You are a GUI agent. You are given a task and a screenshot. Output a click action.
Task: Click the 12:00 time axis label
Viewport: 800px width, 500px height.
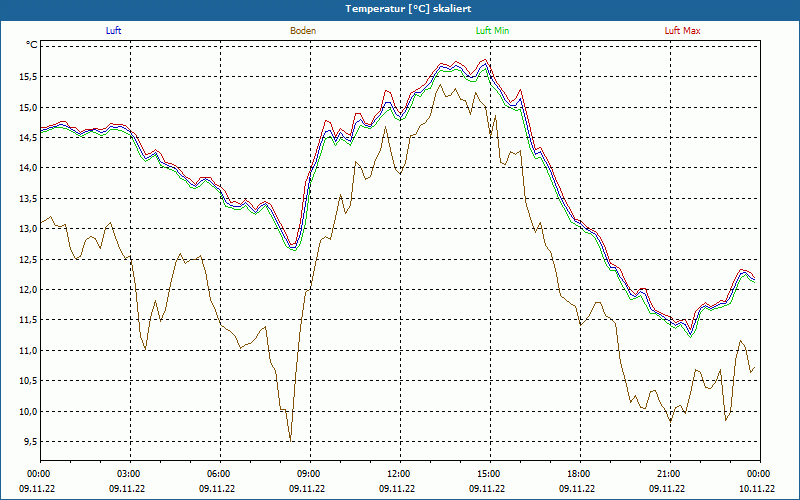(x=400, y=474)
